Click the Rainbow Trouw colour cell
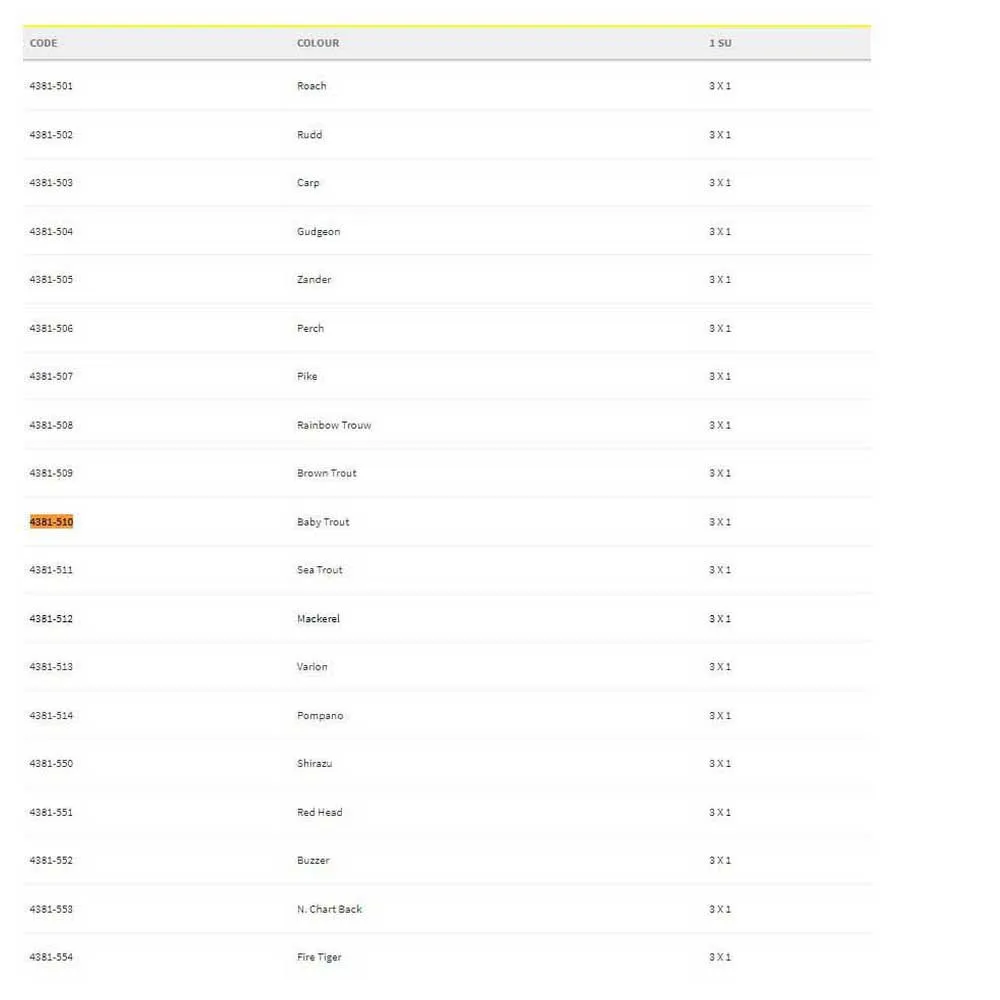Screen dimensions: 1000x1000 tap(334, 425)
